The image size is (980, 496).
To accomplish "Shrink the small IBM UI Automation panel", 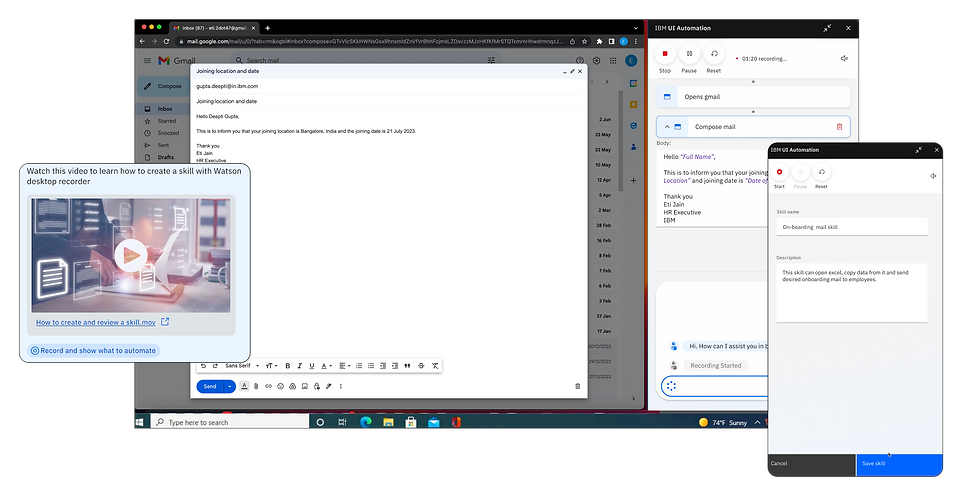I will click(919, 150).
